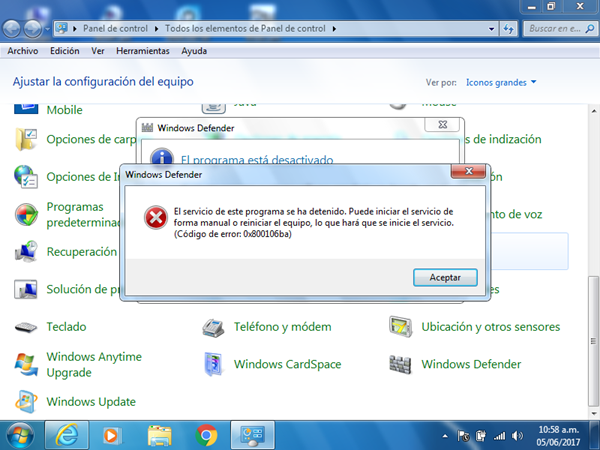Select the Control Panel taskbar button
This screenshot has height=450, width=600.
[x=253, y=435]
